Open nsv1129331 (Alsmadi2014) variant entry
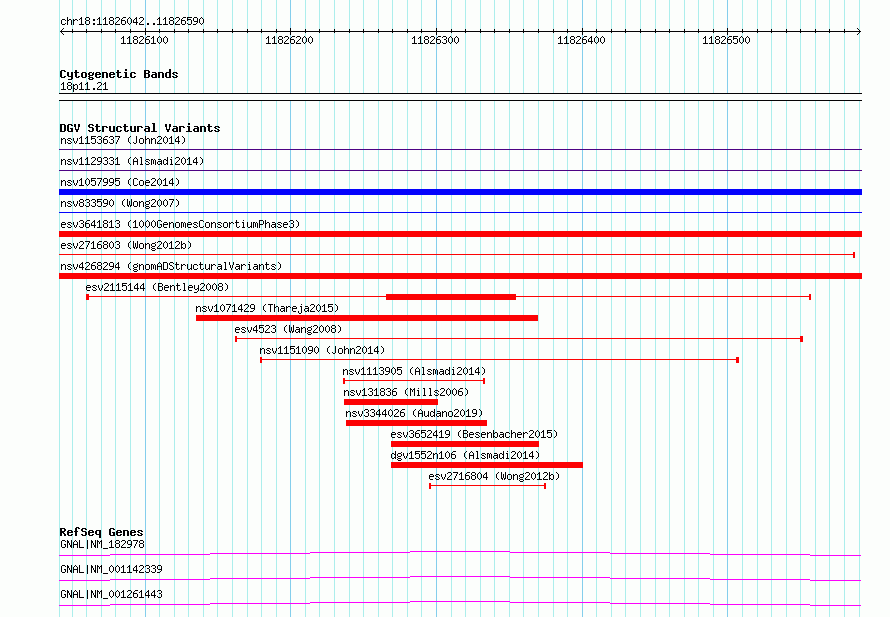 132,161
